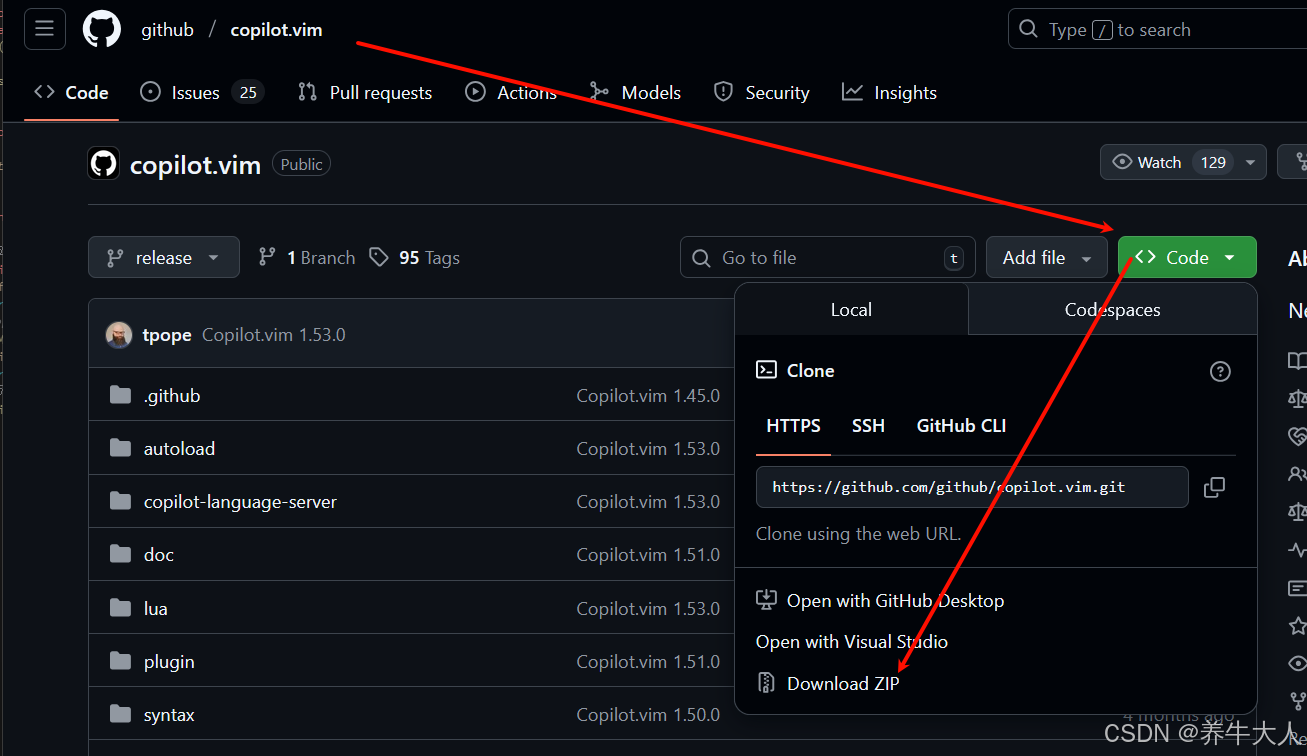Click the lua folder icon
Image resolution: width=1307 pixels, height=756 pixels.
[121, 608]
